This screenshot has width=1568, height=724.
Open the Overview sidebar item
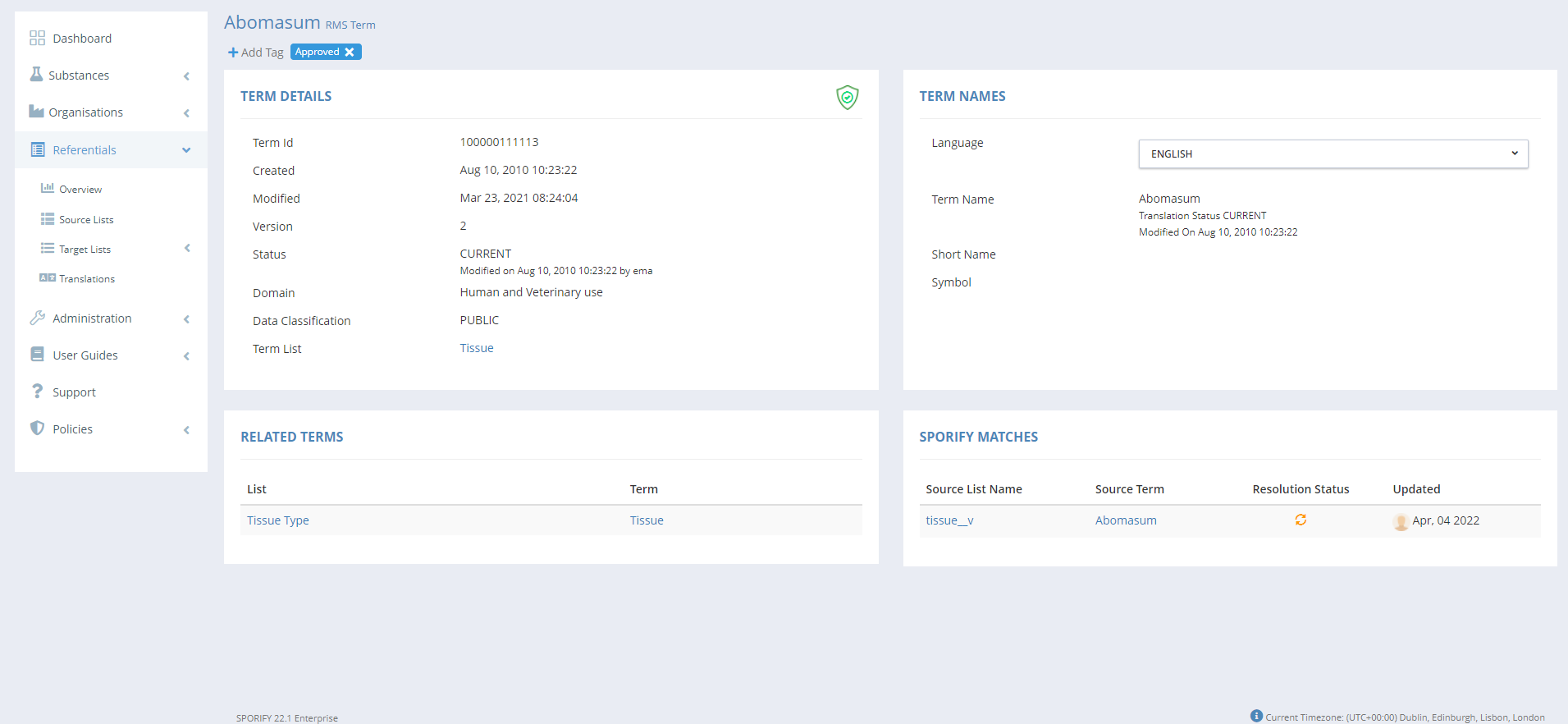[80, 190]
